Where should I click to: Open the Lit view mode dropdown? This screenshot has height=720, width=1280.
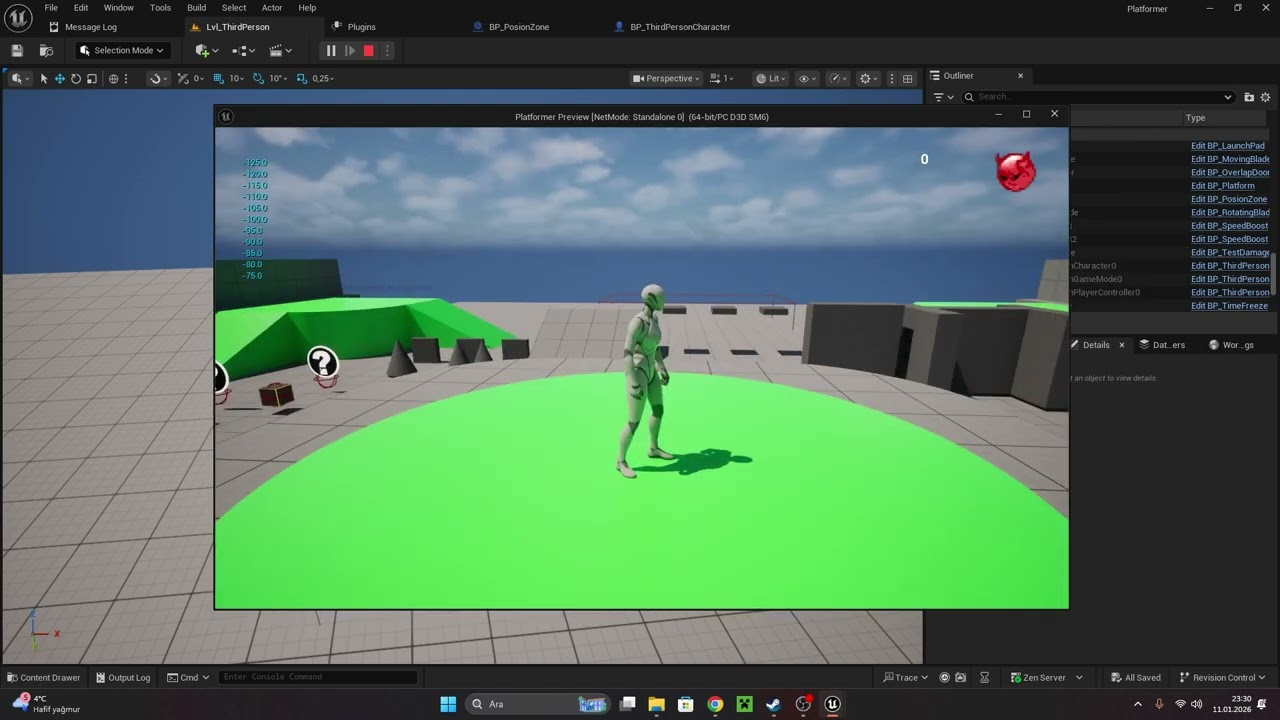tap(771, 78)
